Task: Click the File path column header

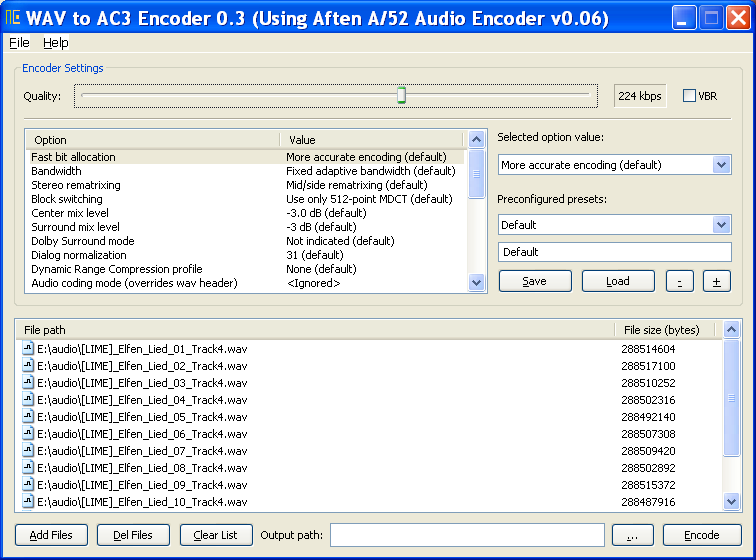Action: click(x=315, y=330)
